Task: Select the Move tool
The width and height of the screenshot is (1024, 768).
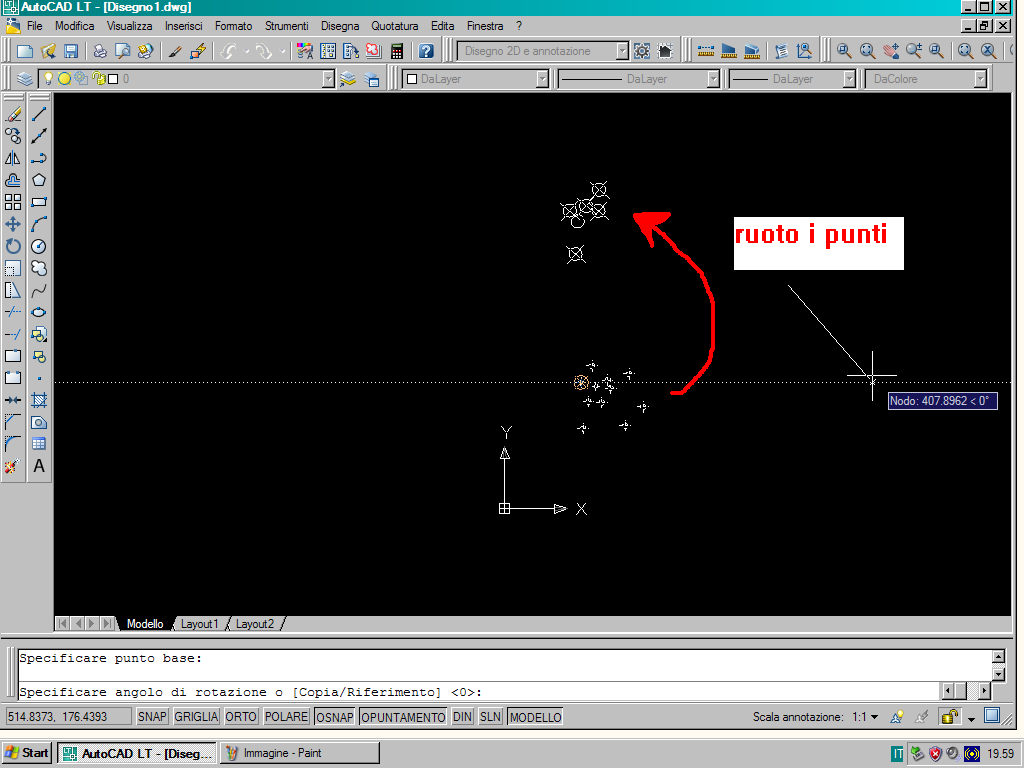Action: (x=13, y=224)
